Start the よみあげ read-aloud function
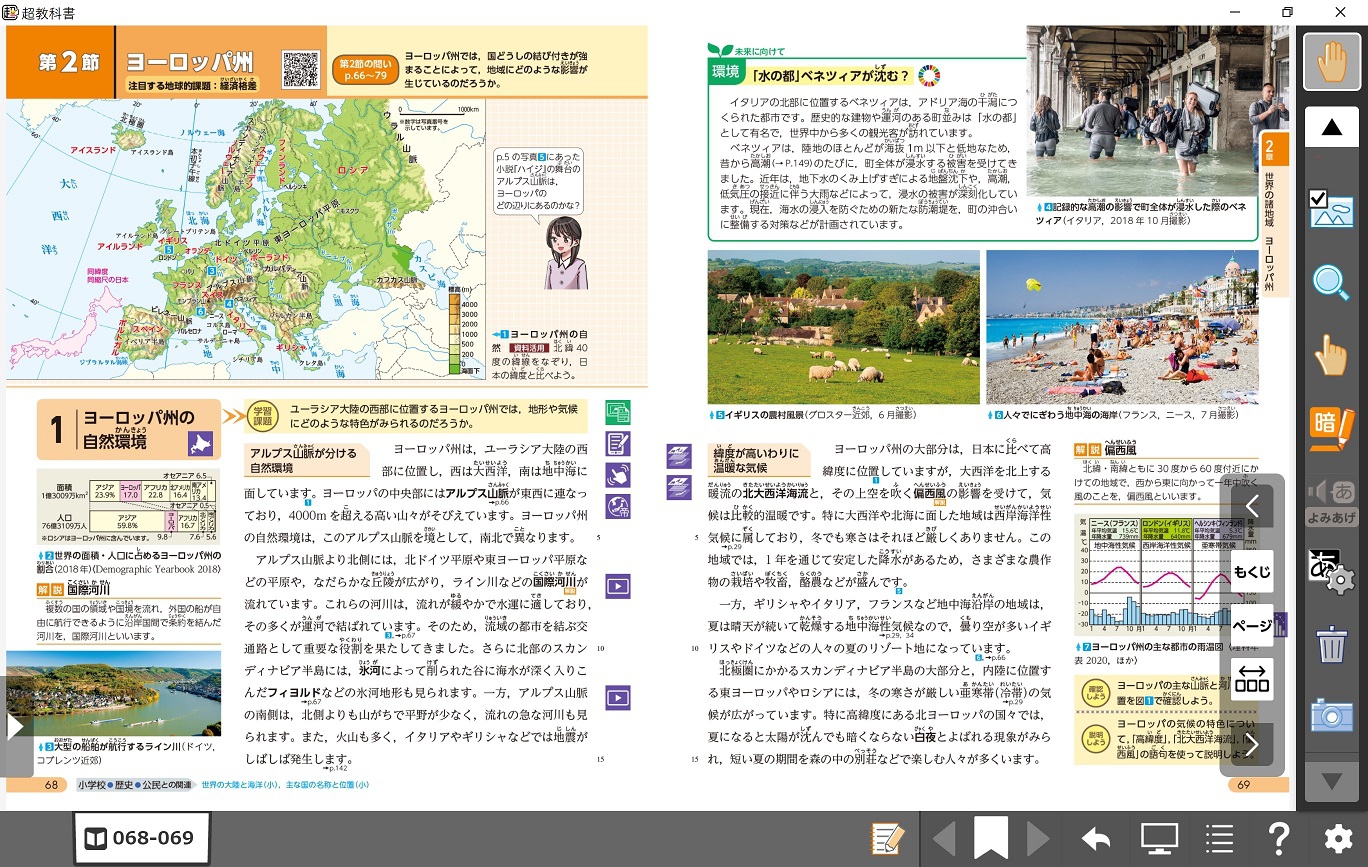The height and width of the screenshot is (867, 1368). [1331, 501]
